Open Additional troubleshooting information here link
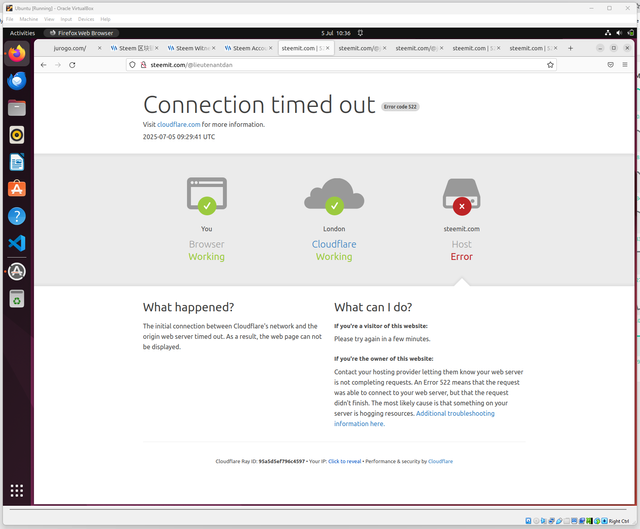 coord(414,418)
